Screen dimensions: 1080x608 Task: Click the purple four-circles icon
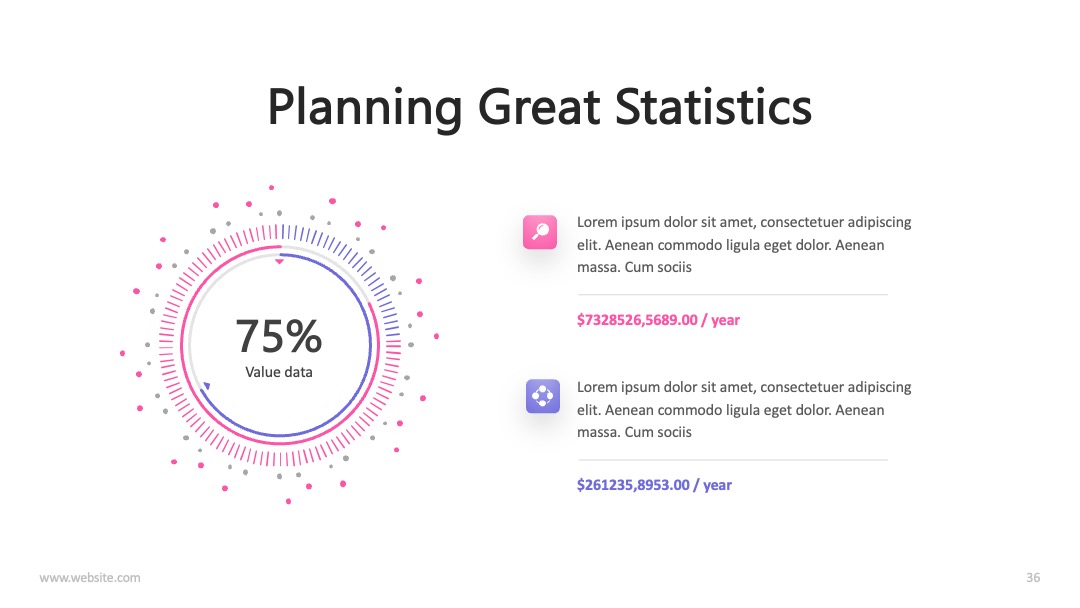pyautogui.click(x=543, y=397)
